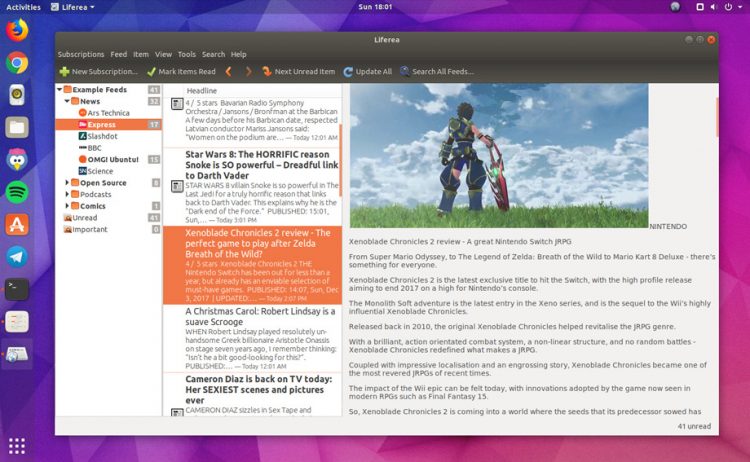
Task: Click the globe icon in top bar
Action: 675,7
